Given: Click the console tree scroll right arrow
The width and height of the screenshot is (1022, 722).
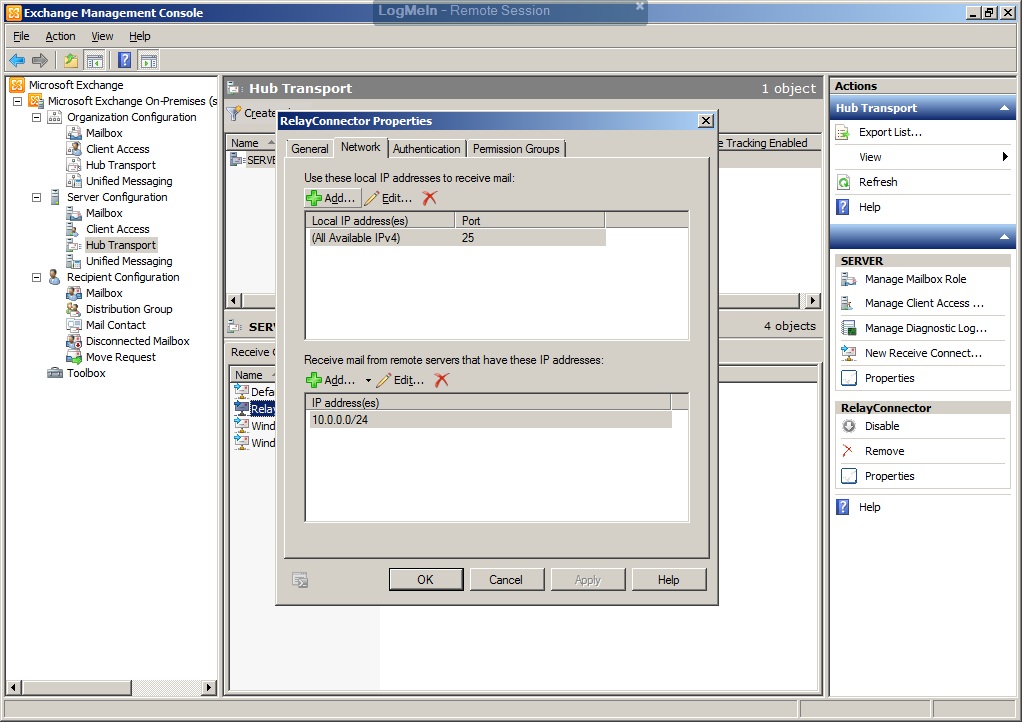Looking at the screenshot, I should [209, 687].
